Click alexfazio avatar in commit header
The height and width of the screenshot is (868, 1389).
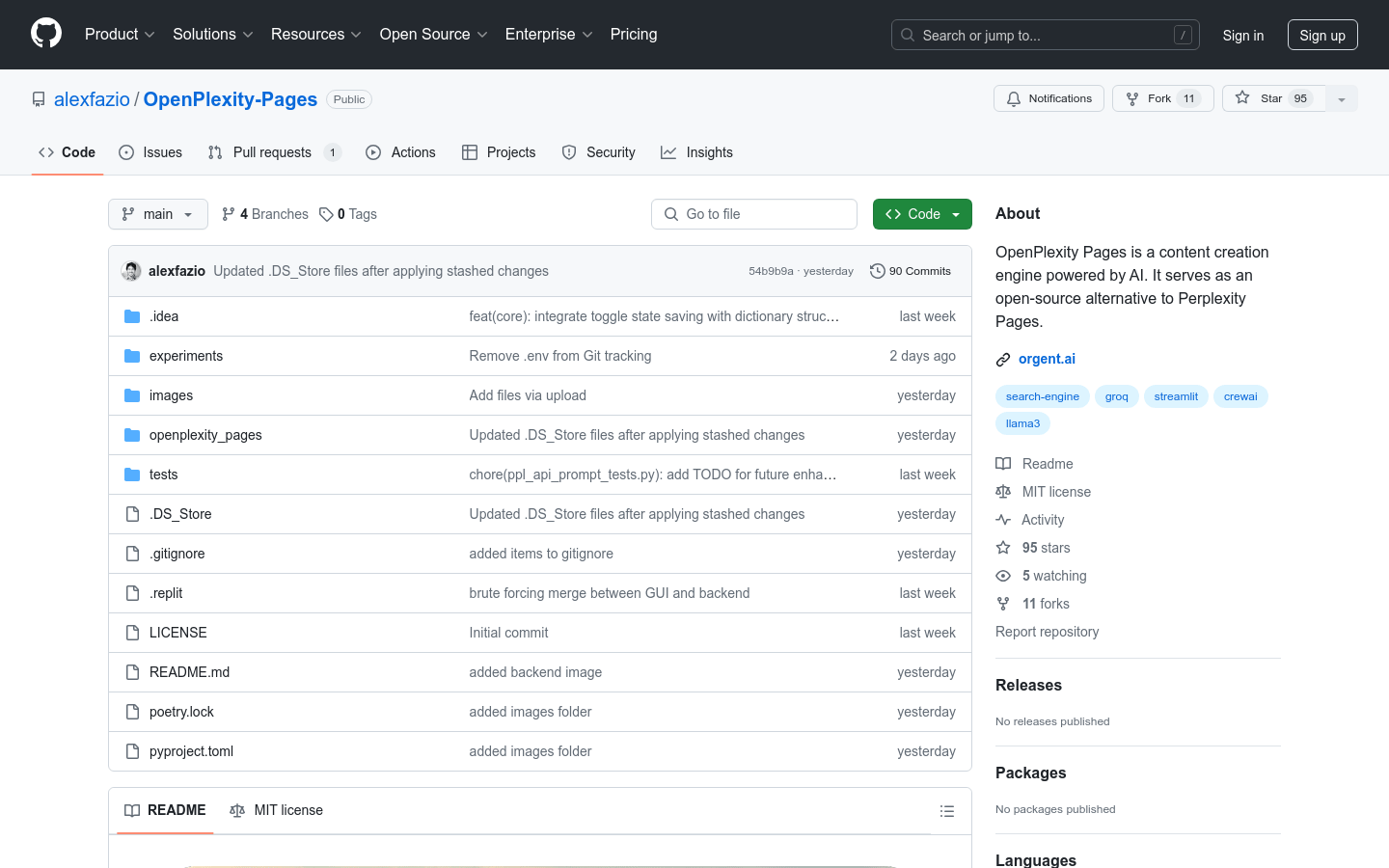tap(131, 271)
